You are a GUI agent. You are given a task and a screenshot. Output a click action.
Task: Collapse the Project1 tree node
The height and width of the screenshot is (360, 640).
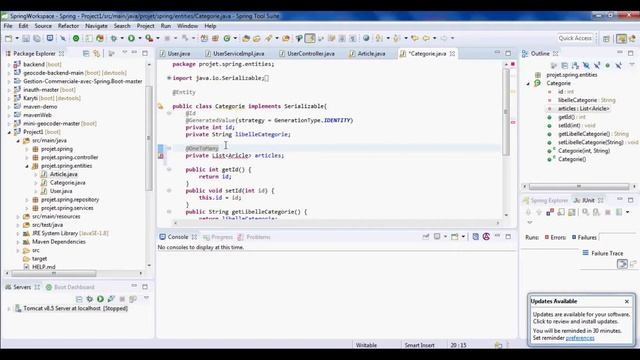click(x=9, y=132)
